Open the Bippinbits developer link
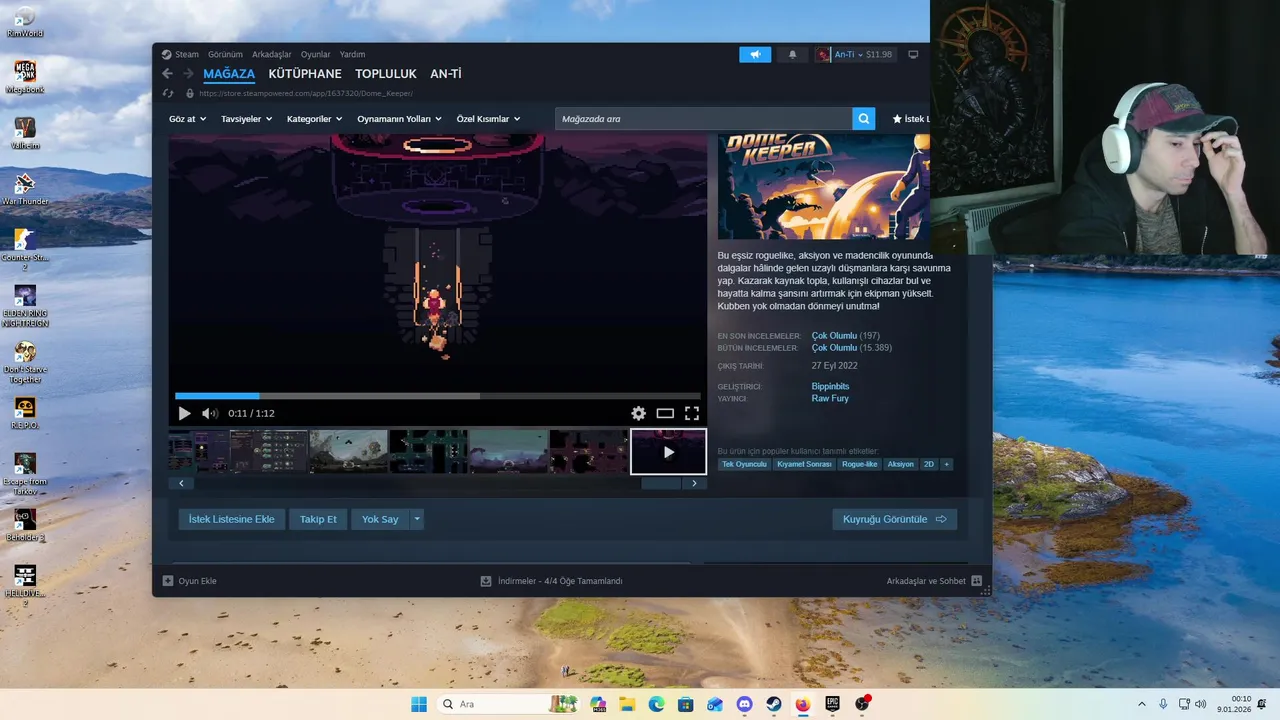Screen dimensions: 1280x720 click(830, 386)
